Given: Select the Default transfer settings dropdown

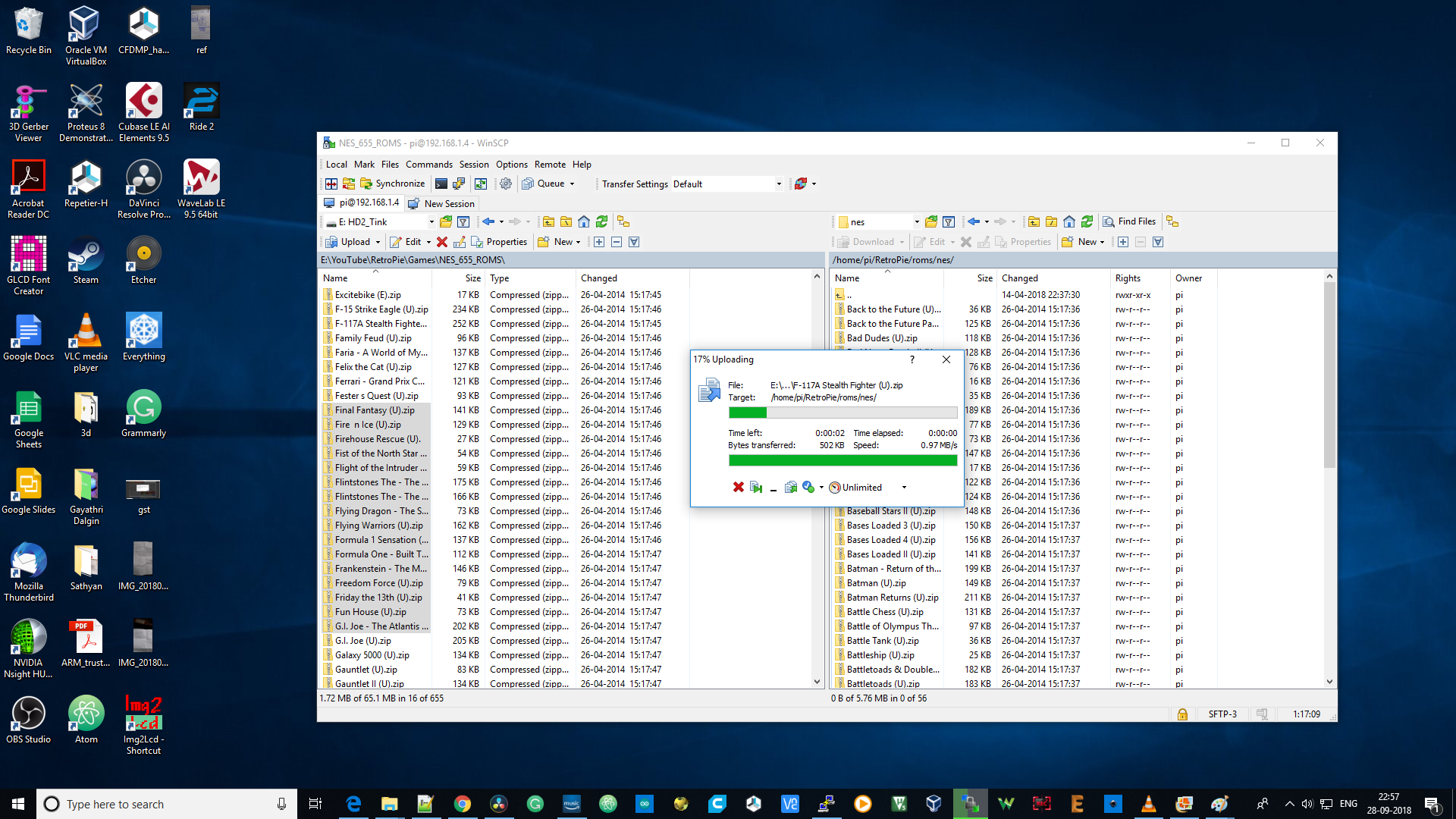Looking at the screenshot, I should point(726,183).
